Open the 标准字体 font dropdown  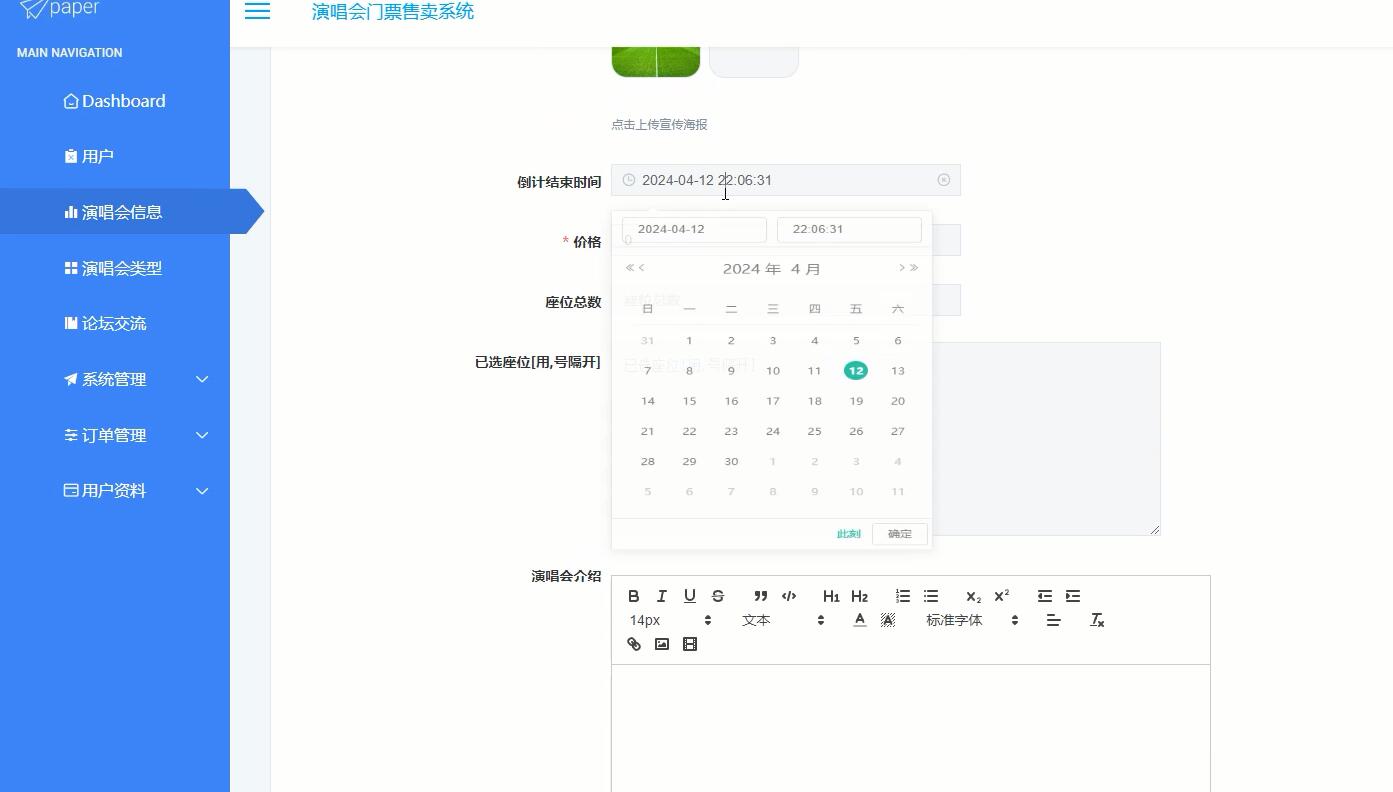971,620
